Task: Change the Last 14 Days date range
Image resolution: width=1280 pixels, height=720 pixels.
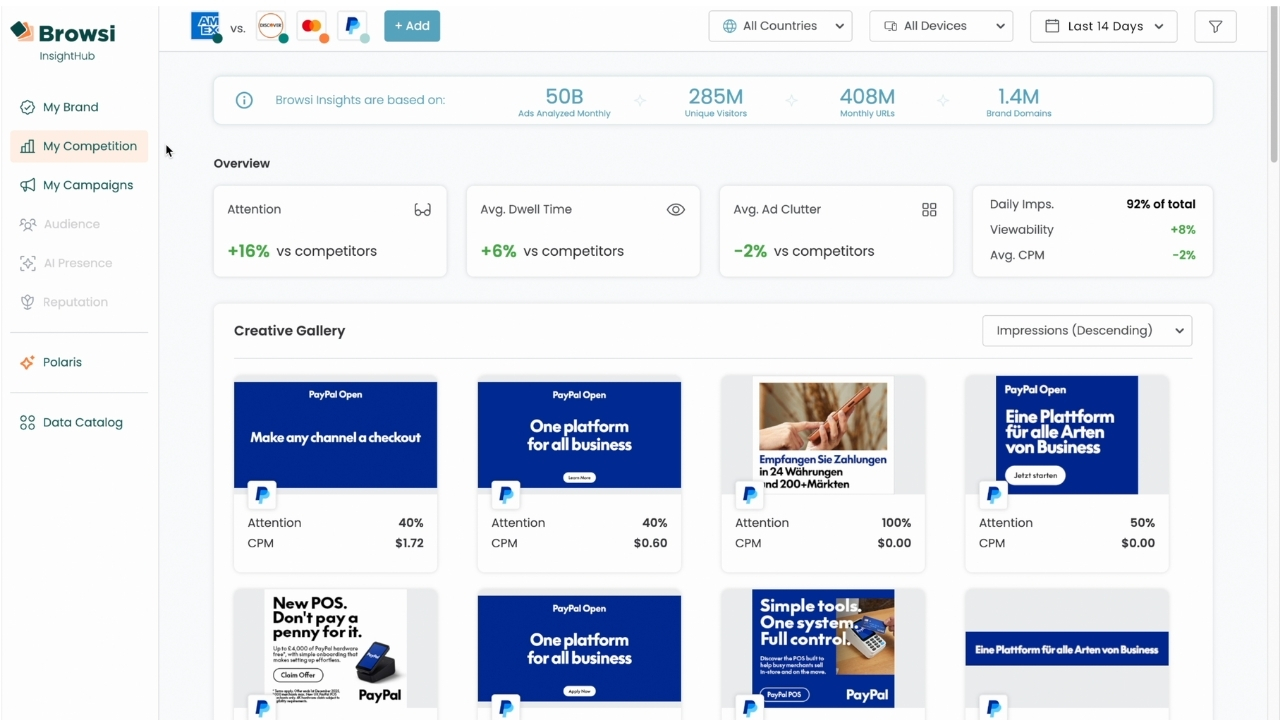Action: pyautogui.click(x=1103, y=26)
